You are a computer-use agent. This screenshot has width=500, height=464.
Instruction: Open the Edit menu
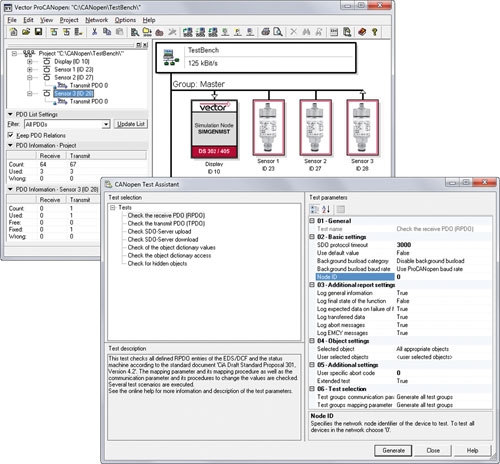(x=28, y=20)
